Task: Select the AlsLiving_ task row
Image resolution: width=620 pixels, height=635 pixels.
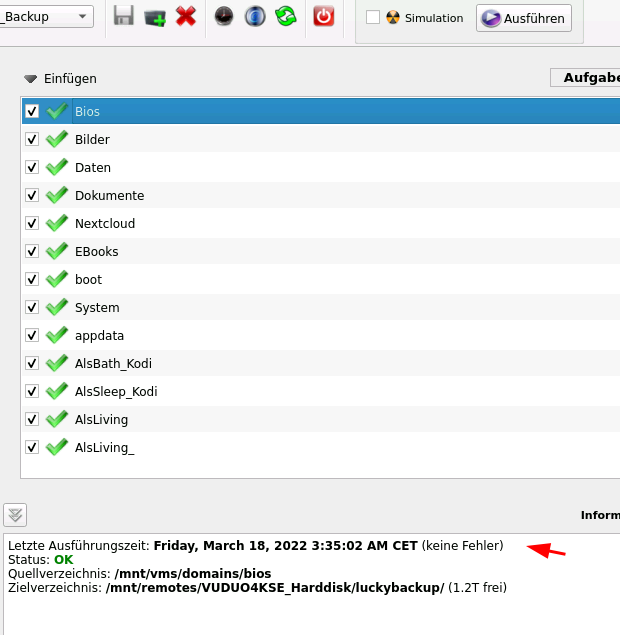Action: [x=321, y=447]
